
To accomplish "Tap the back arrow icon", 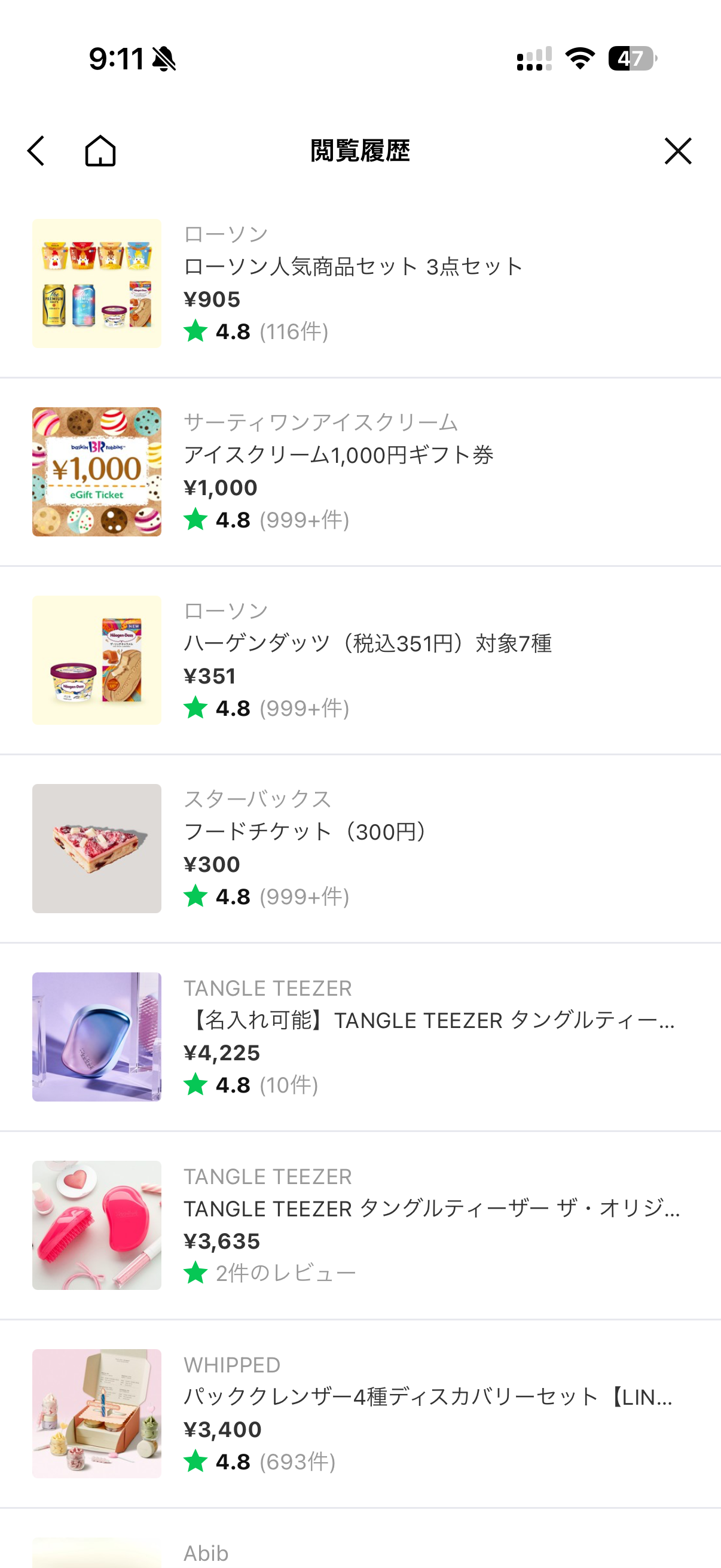I will tap(36, 151).
